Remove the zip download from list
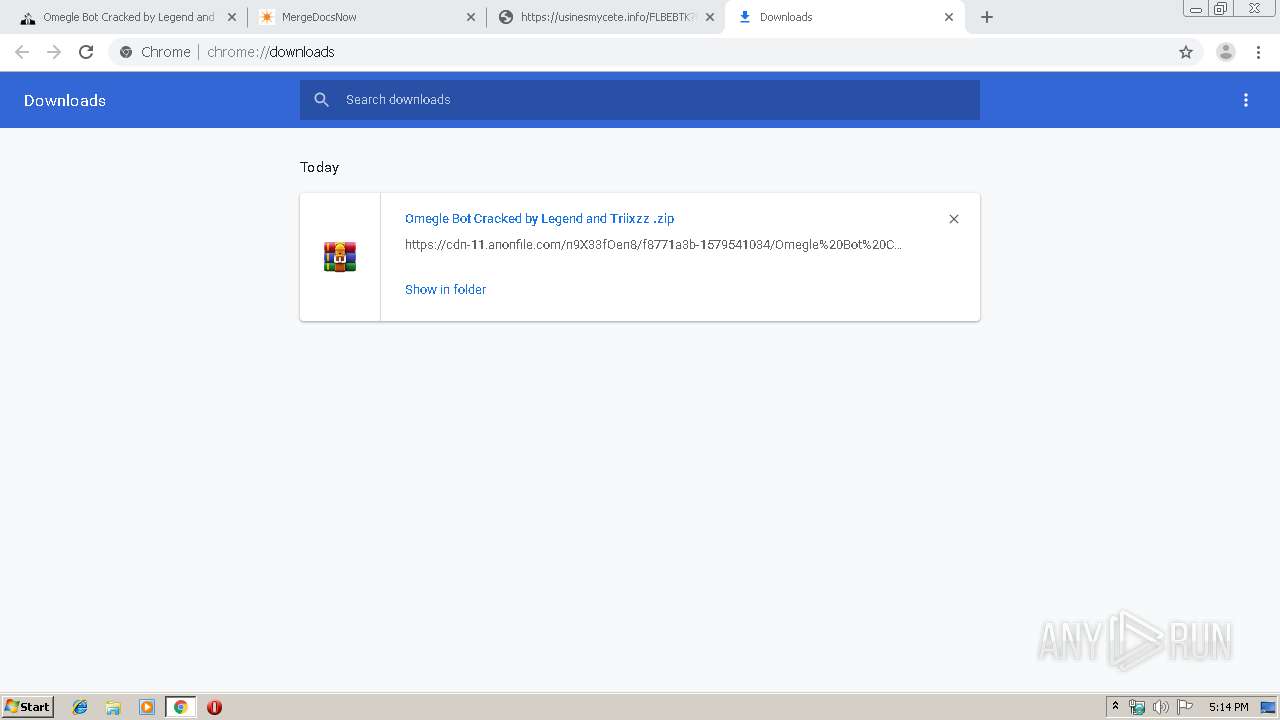The image size is (1280, 720). click(954, 219)
